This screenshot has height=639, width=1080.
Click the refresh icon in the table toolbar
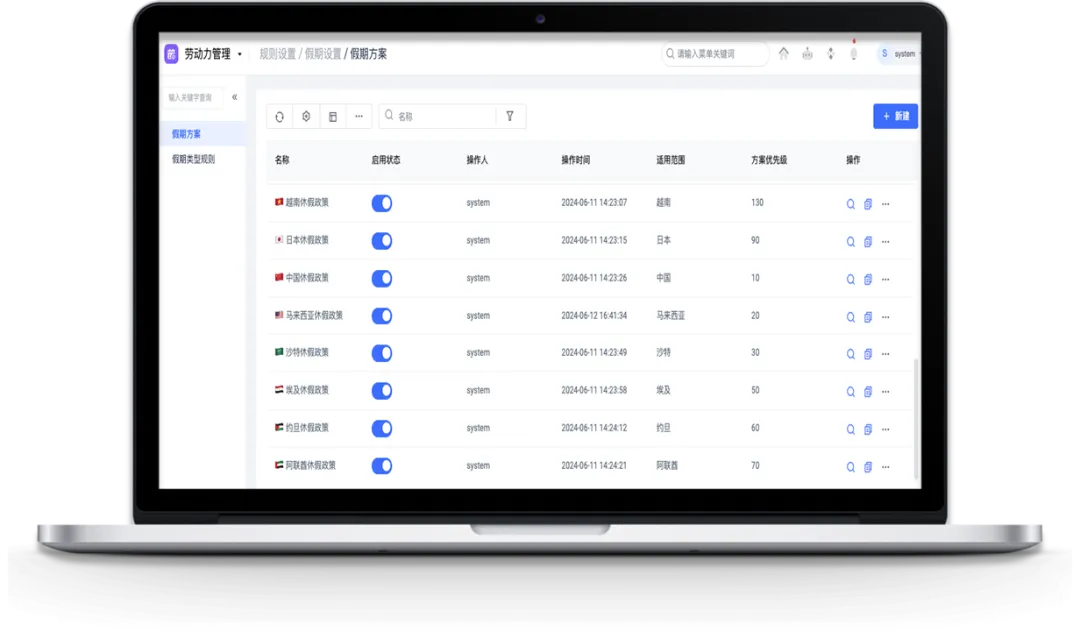pos(279,117)
